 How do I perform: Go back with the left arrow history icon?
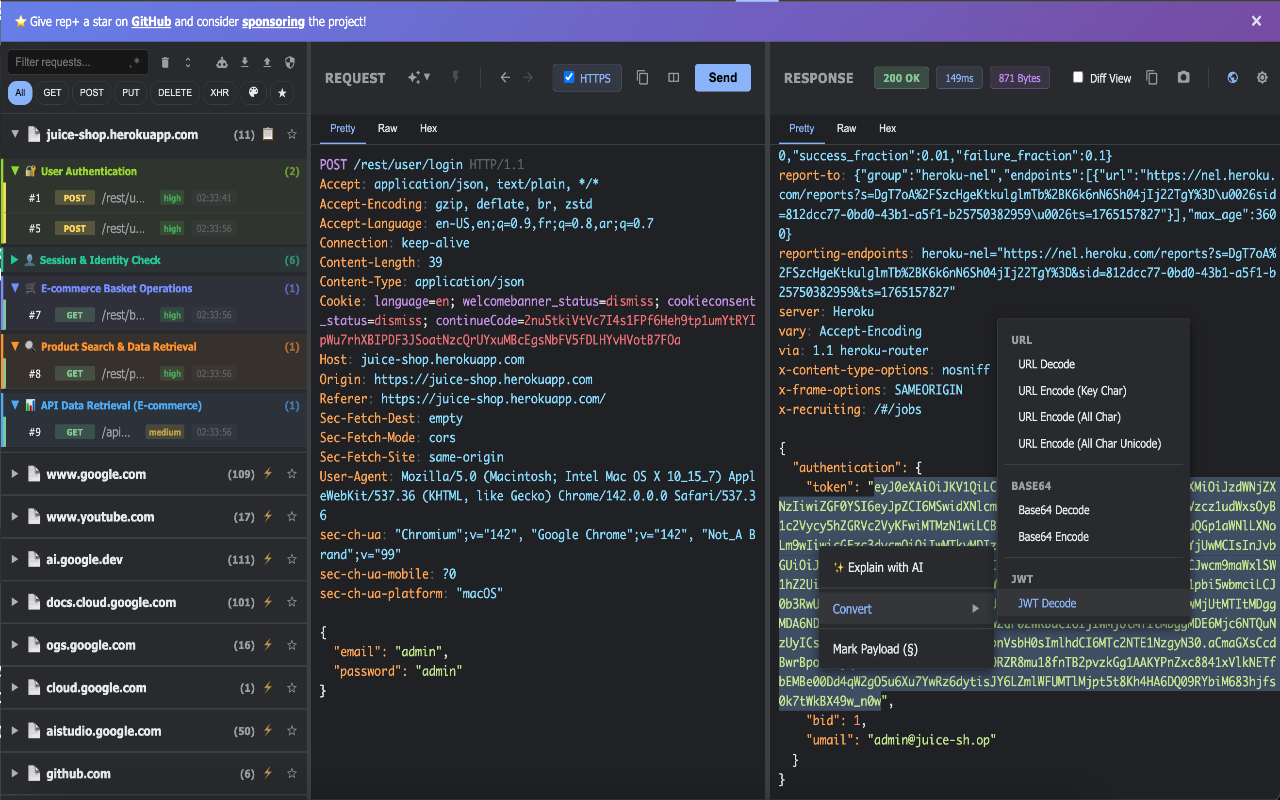pyautogui.click(x=505, y=78)
